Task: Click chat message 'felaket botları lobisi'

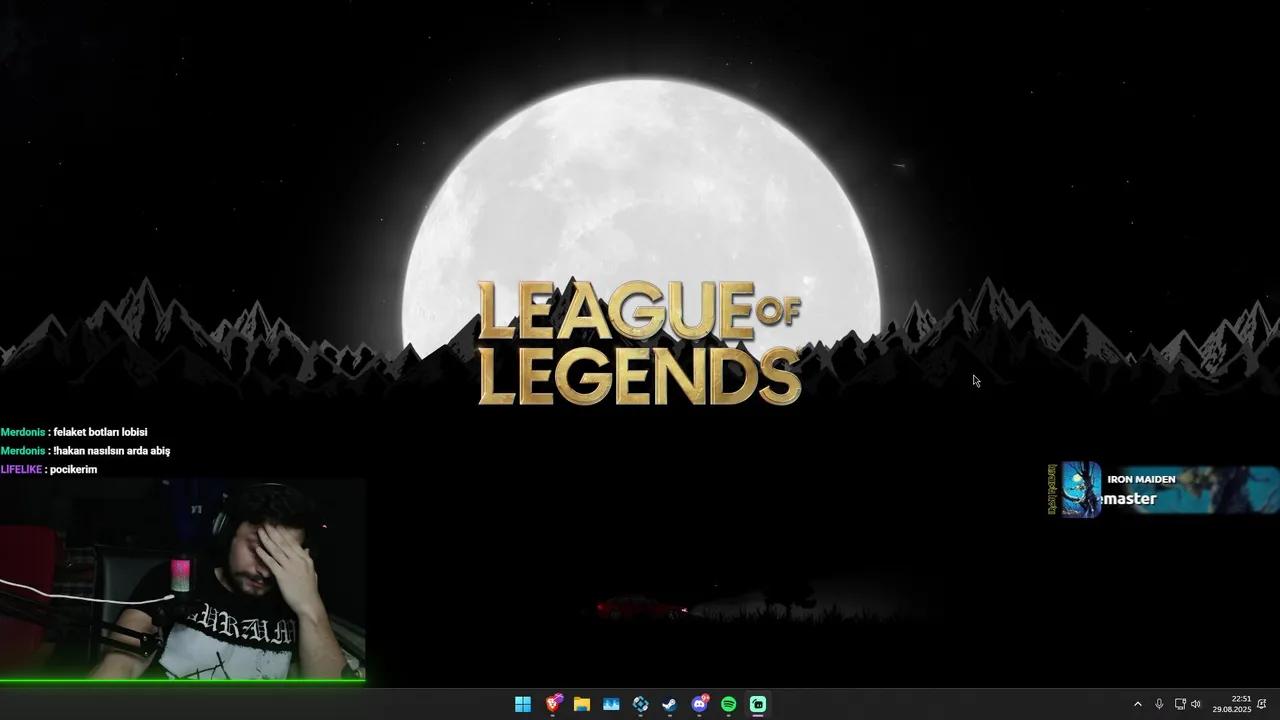Action: (x=100, y=432)
